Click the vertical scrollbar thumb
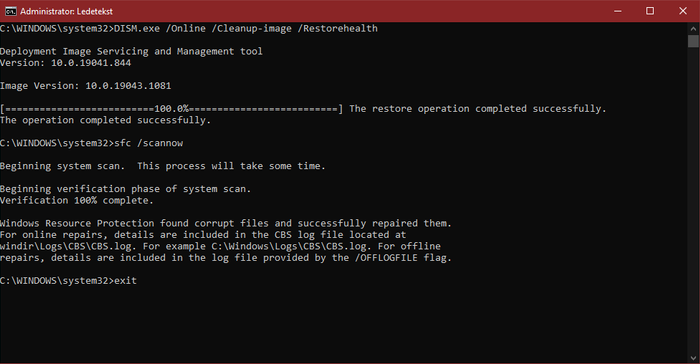The width and height of the screenshot is (700, 364). [x=693, y=41]
